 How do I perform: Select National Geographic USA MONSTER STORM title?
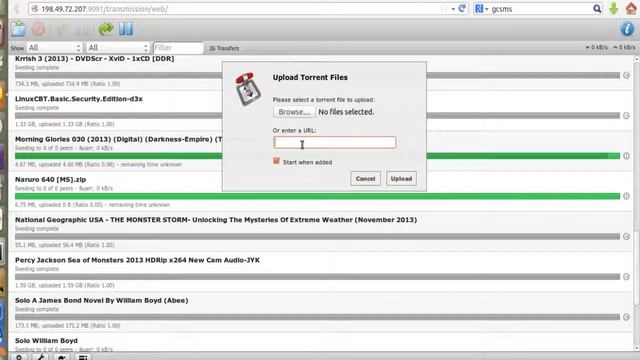coord(216,220)
